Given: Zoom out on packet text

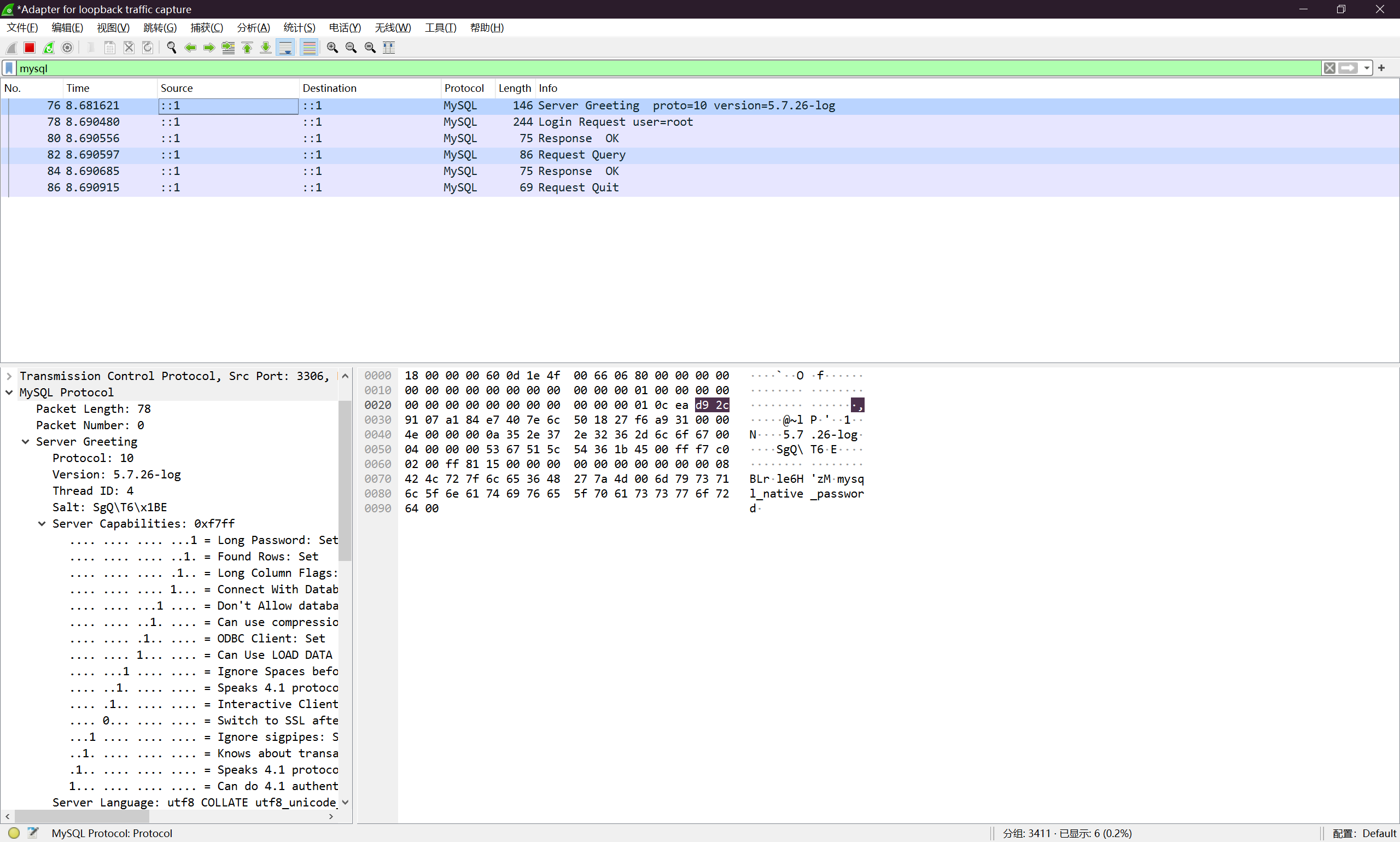Looking at the screenshot, I should [351, 48].
